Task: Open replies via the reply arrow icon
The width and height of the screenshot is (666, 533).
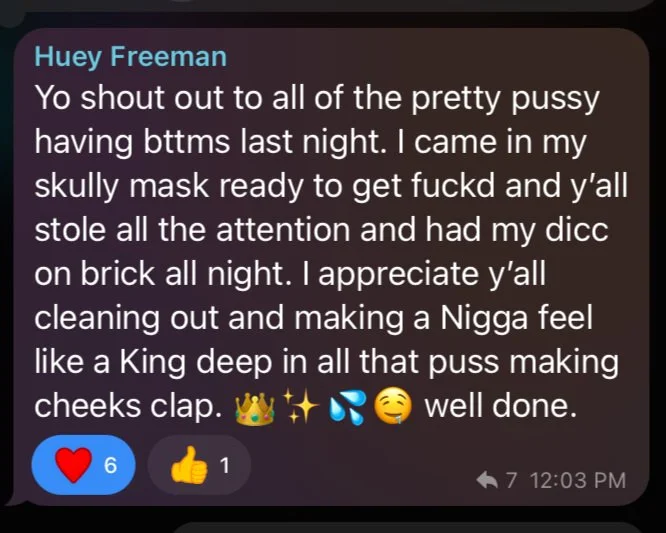Action: pos(487,480)
